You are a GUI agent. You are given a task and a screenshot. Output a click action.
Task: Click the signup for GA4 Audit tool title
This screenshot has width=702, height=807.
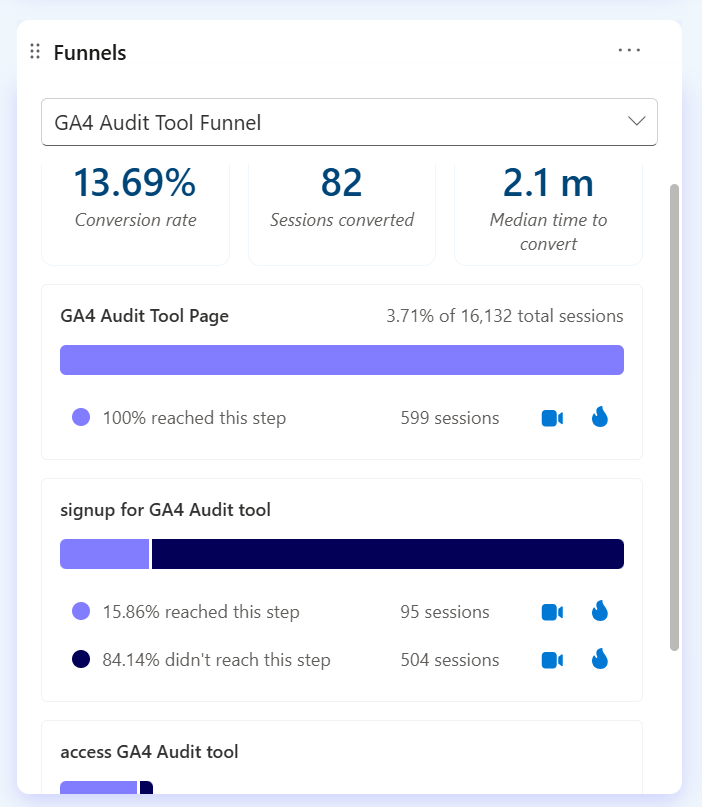pos(165,510)
